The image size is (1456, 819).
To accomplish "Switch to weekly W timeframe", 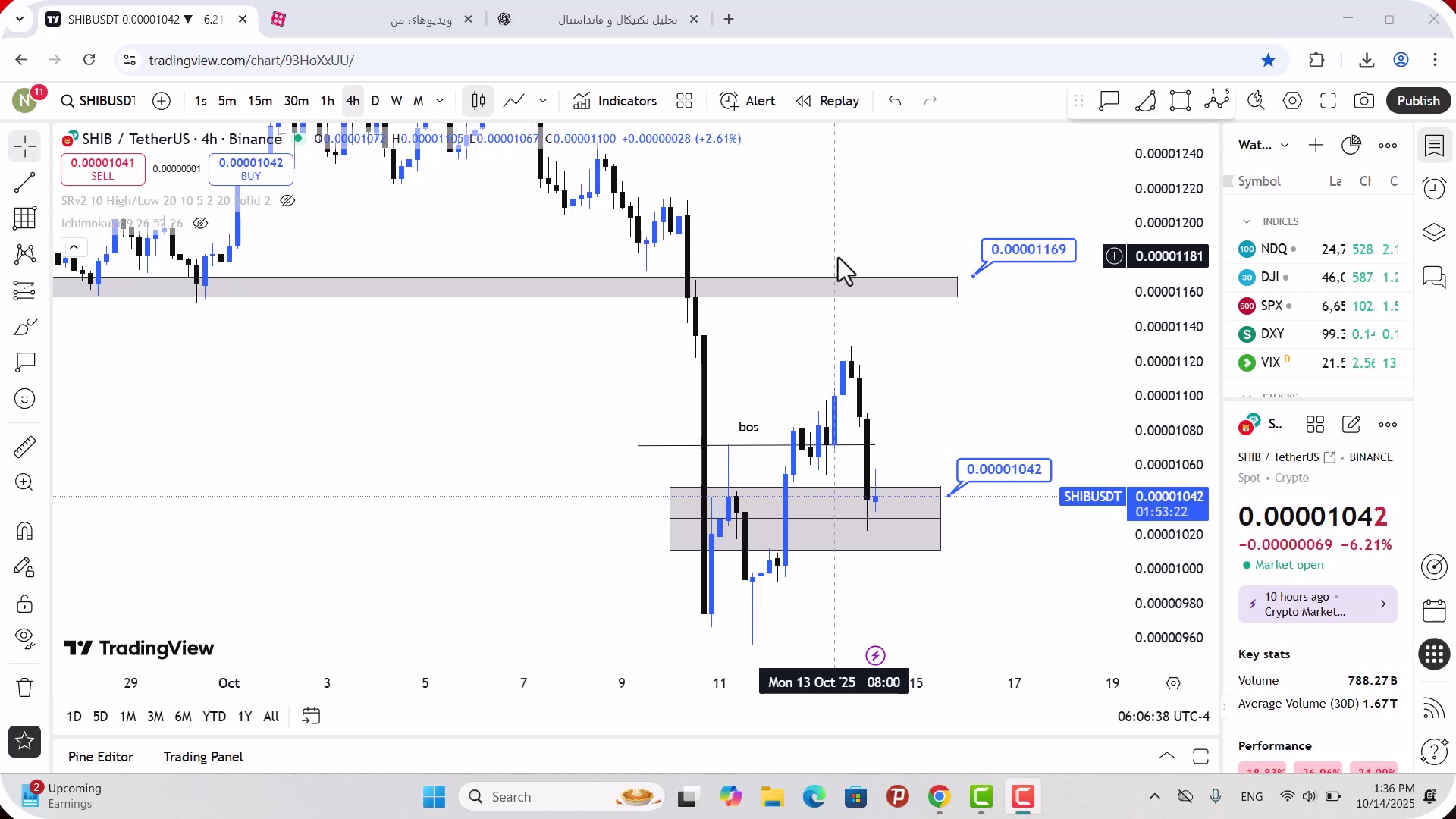I will pos(396,101).
